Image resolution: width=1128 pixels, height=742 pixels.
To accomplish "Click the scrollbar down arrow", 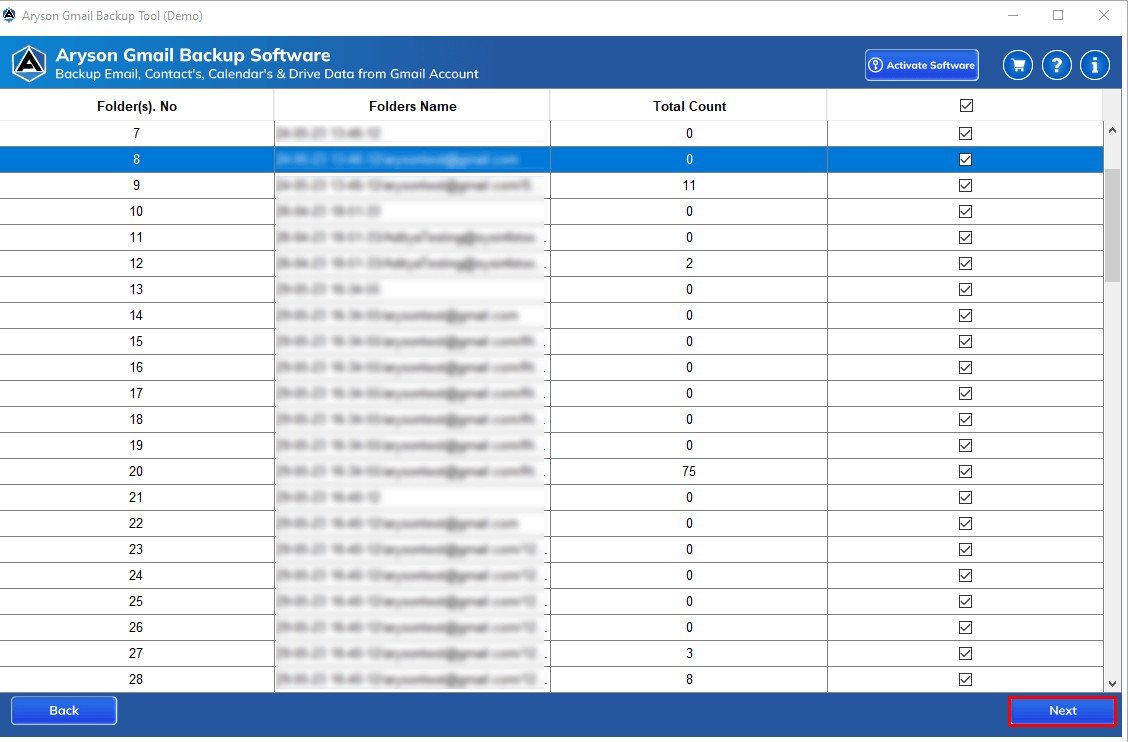I will coord(1112,684).
